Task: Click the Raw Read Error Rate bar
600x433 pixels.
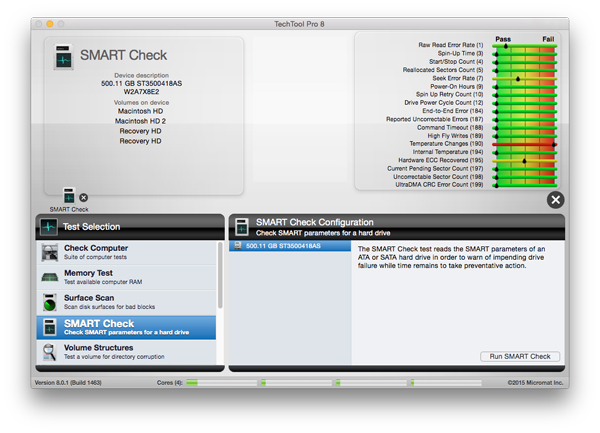Action: click(x=524, y=46)
